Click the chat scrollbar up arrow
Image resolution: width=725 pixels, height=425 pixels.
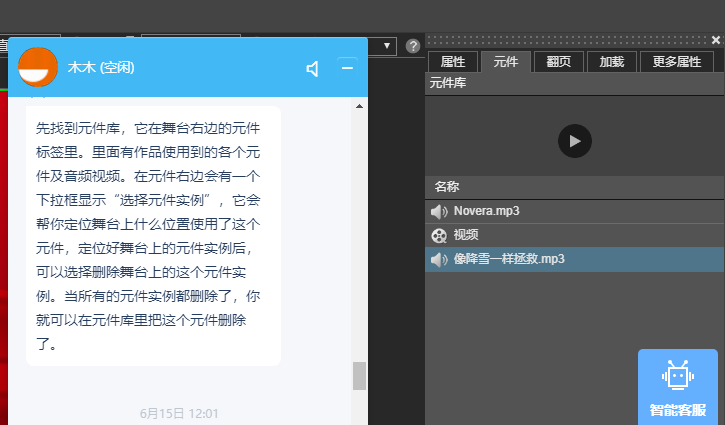point(359,106)
